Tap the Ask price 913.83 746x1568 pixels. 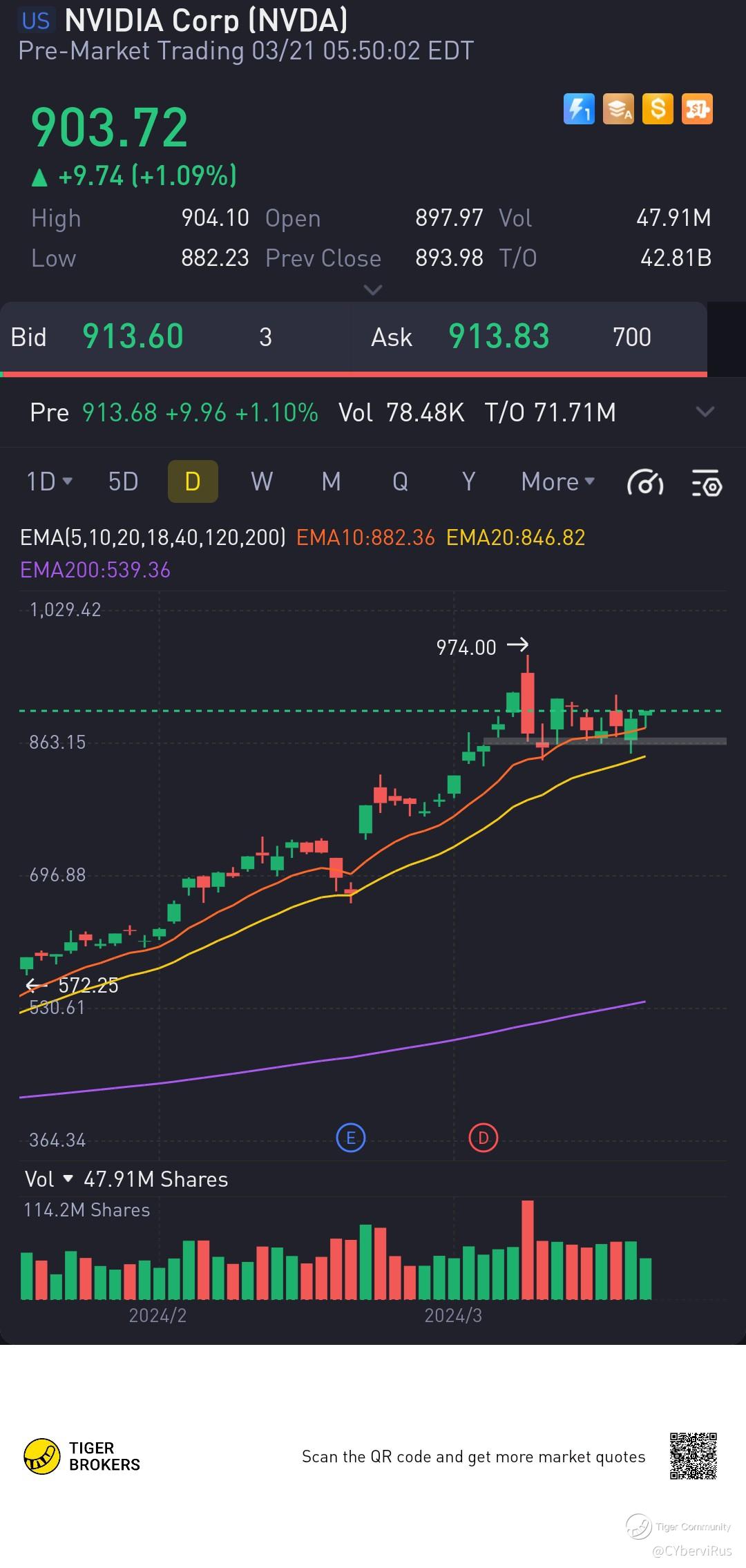[499, 337]
